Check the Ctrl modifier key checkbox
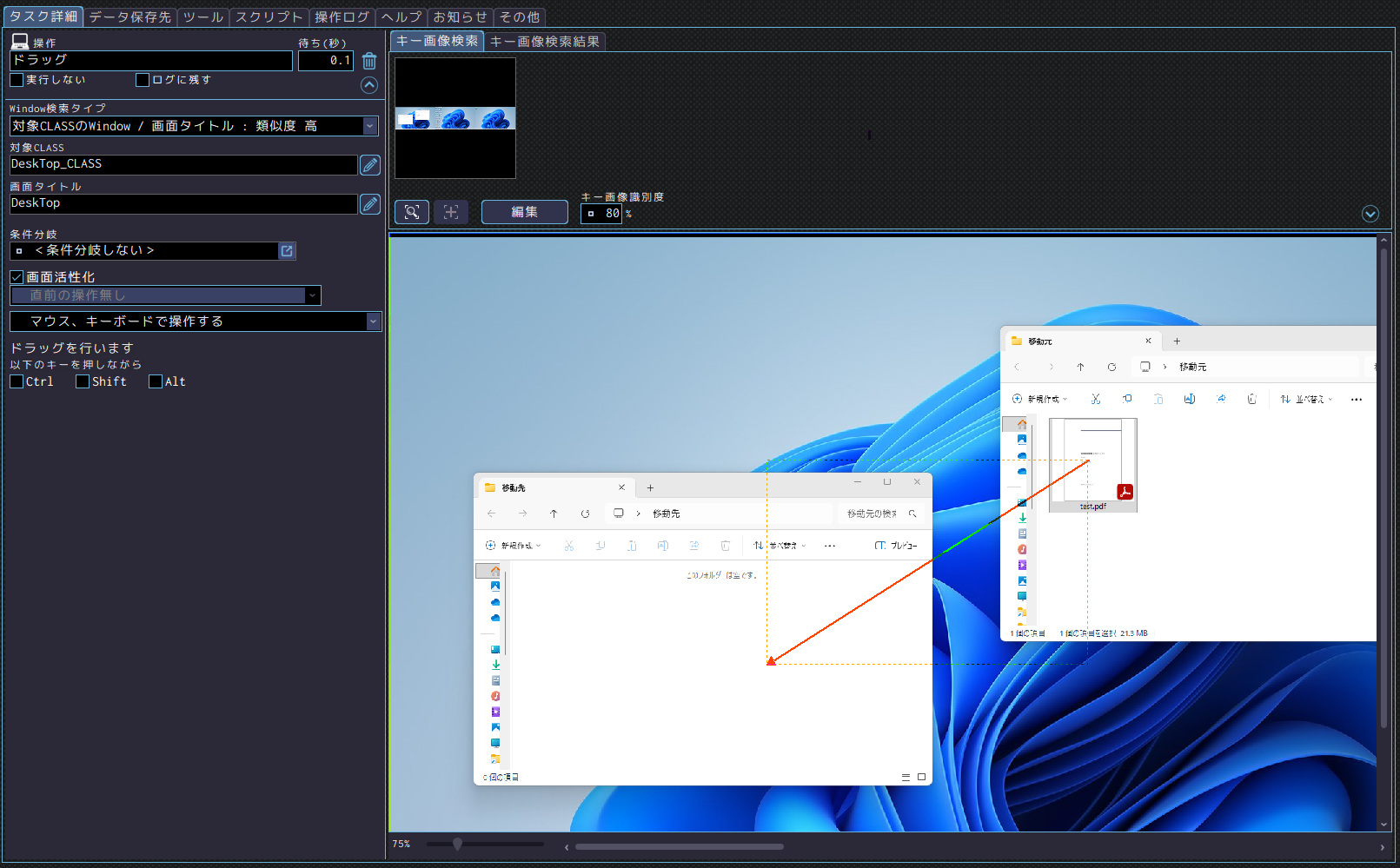 click(x=17, y=381)
